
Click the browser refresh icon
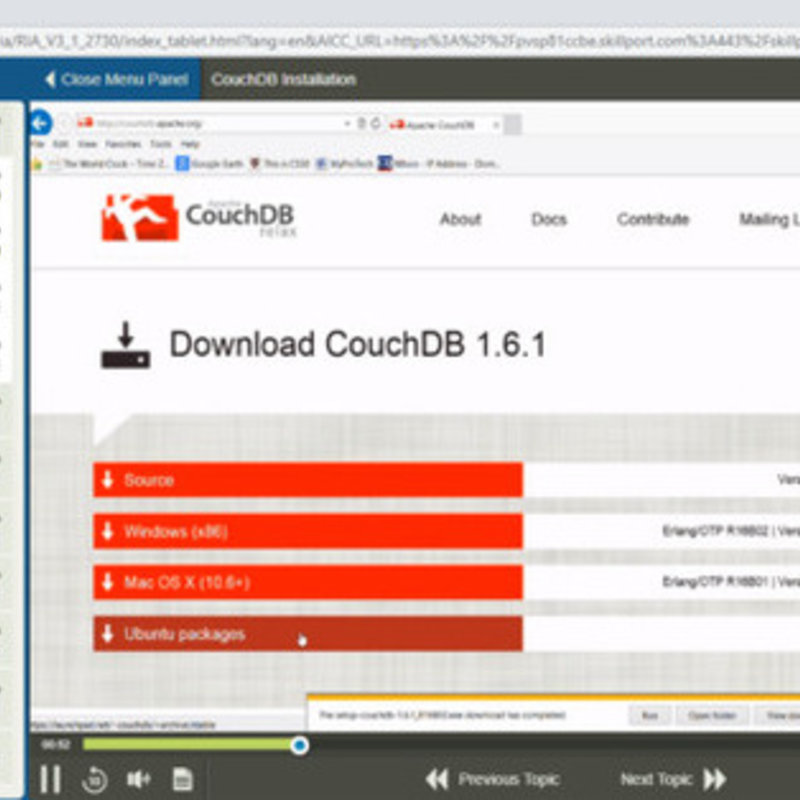coord(376,123)
